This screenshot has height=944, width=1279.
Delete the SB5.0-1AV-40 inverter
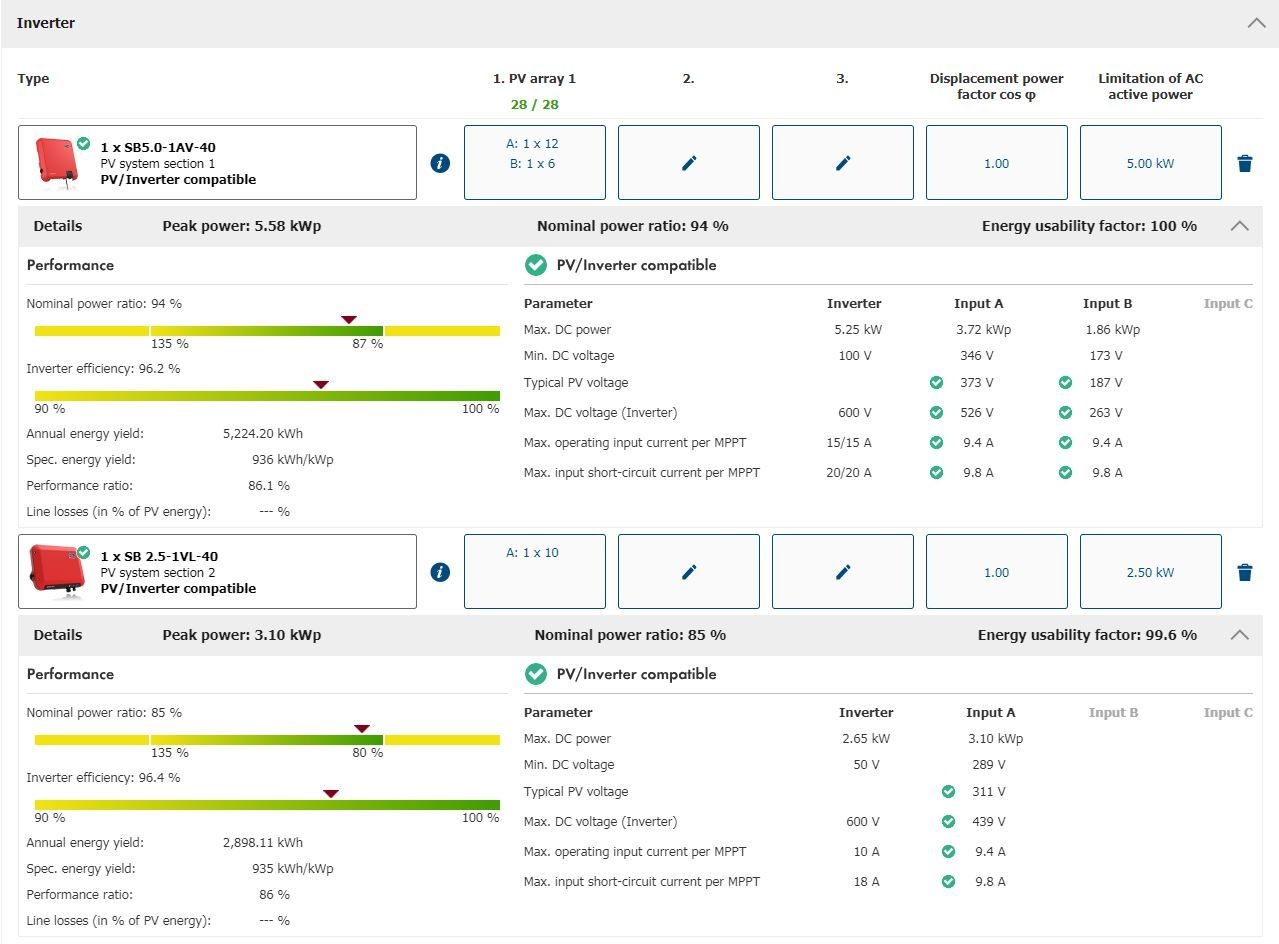[x=1245, y=163]
